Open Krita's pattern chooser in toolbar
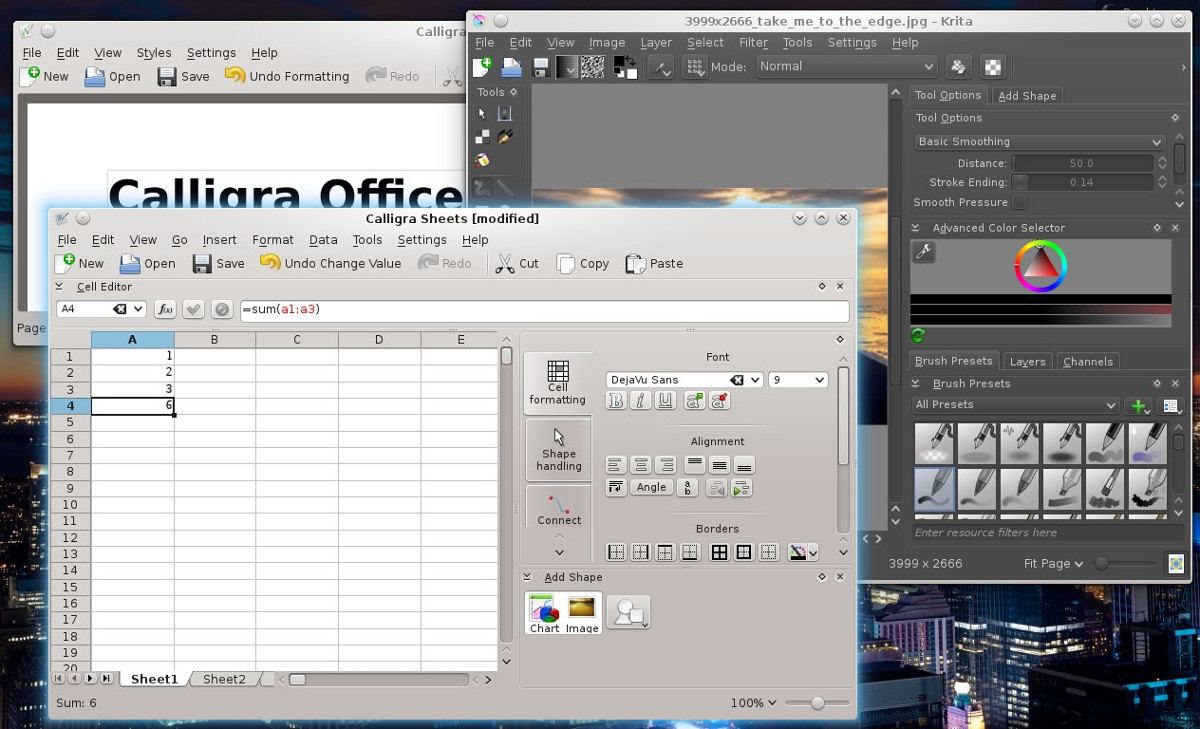 pos(593,67)
